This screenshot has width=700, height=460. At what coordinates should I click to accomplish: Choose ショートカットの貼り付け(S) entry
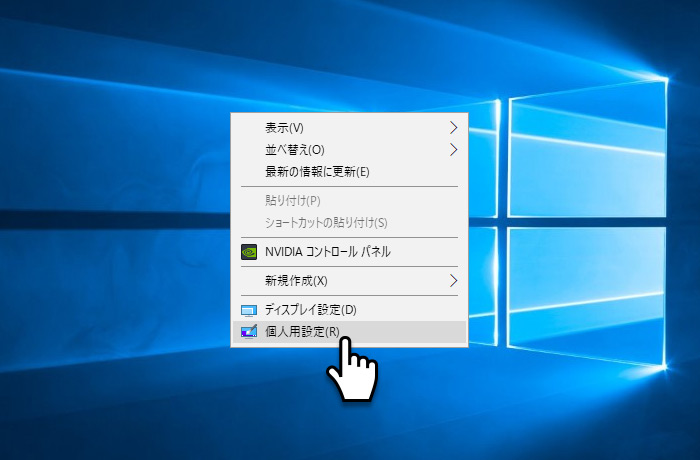(349, 222)
